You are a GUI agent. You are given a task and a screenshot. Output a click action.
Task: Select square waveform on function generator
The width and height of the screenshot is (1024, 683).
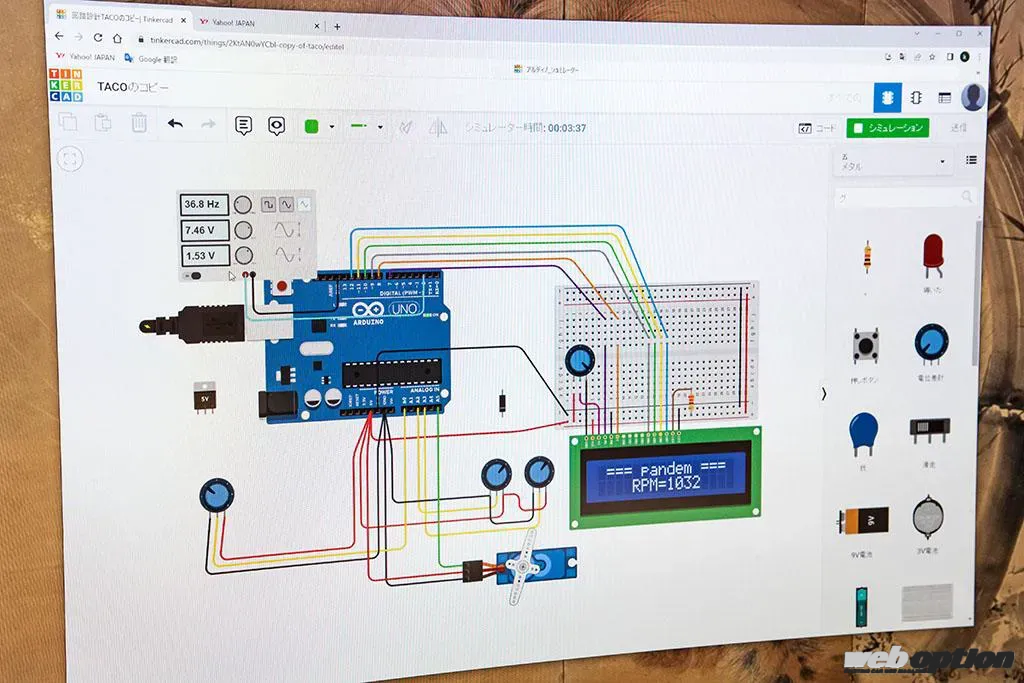coord(269,204)
